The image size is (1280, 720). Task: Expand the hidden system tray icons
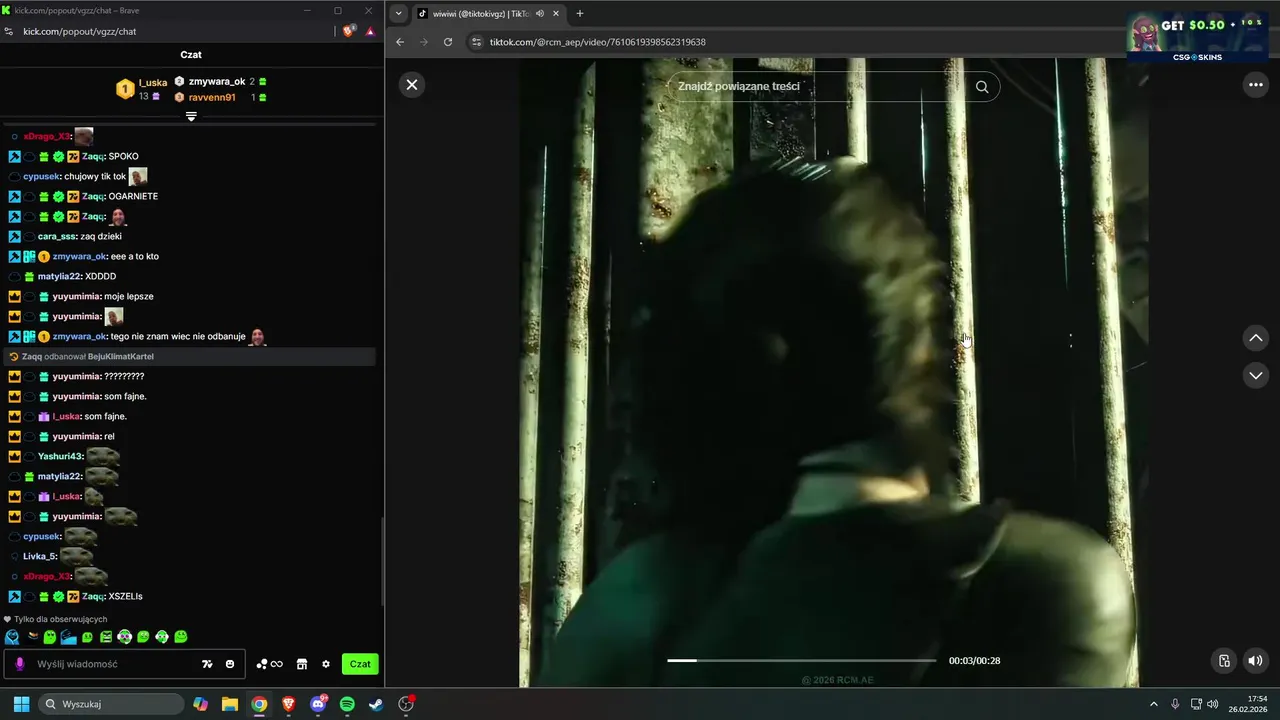click(1153, 704)
